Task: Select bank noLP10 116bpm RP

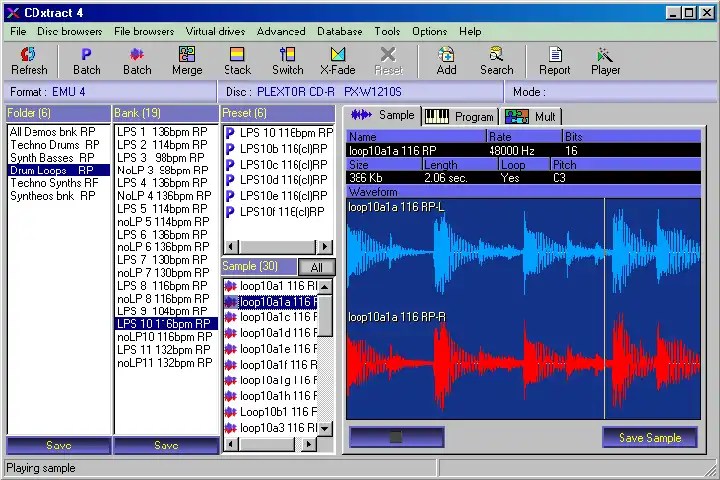Action: [x=164, y=337]
